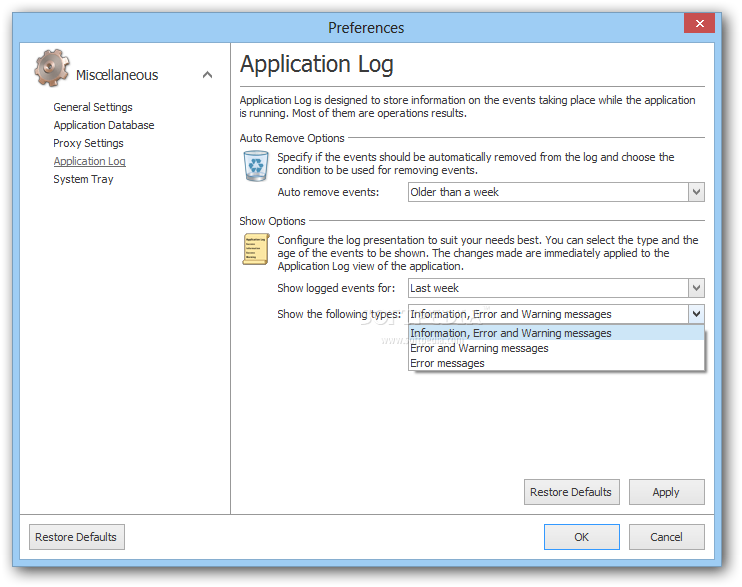Click Restore Defaults at bottom left

77,537
